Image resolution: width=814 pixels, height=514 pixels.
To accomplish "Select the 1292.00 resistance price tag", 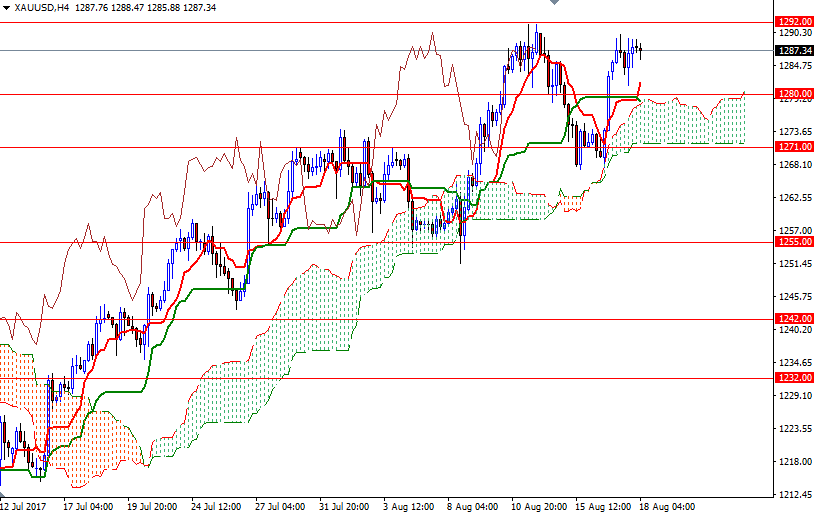I will pyautogui.click(x=793, y=21).
